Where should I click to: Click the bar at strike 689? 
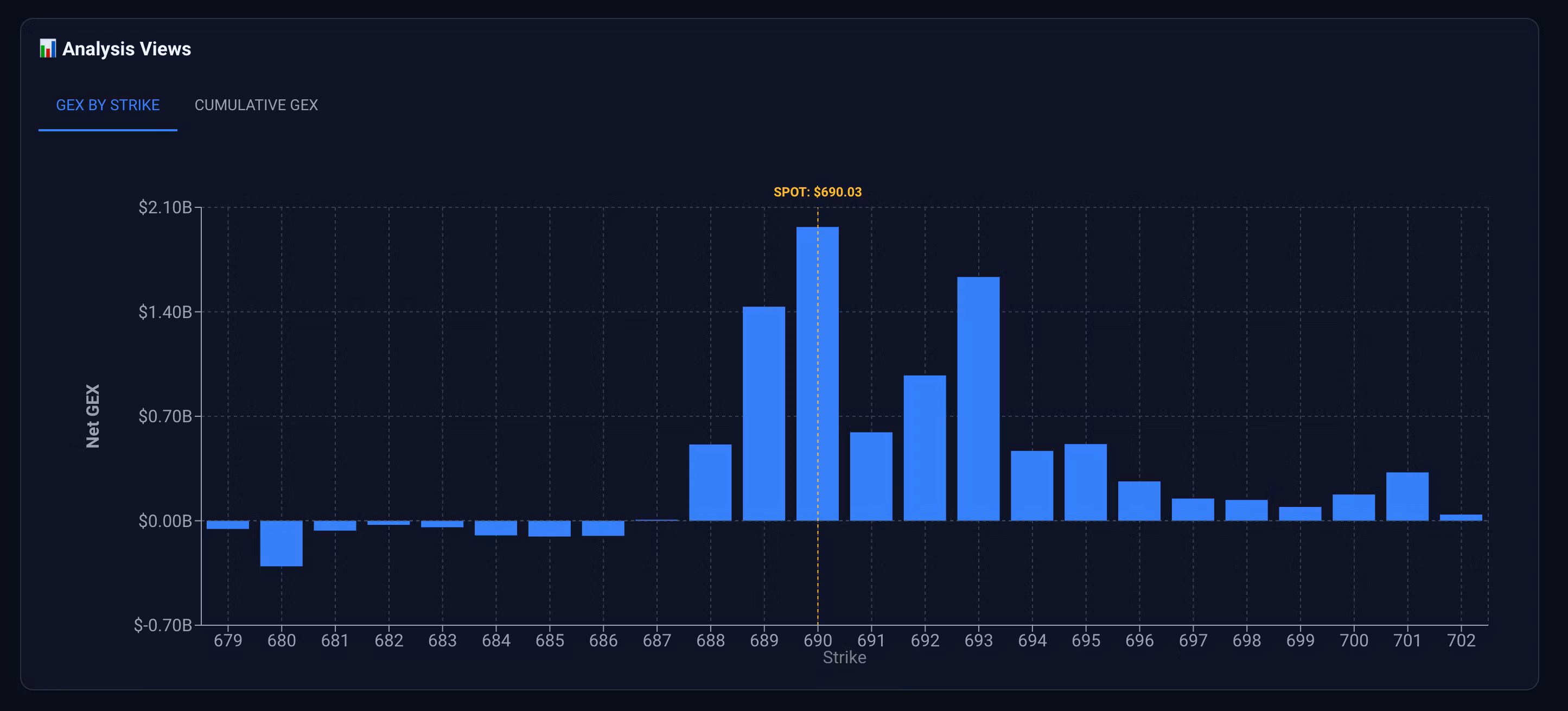[x=763, y=414]
